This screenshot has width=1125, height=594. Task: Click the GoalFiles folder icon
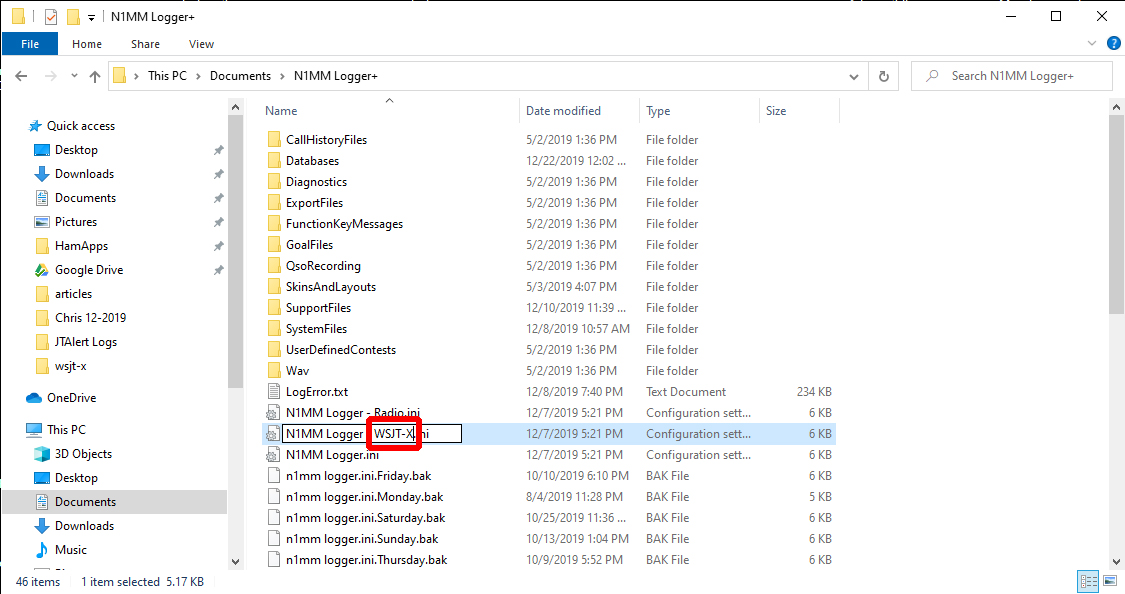pyautogui.click(x=273, y=245)
